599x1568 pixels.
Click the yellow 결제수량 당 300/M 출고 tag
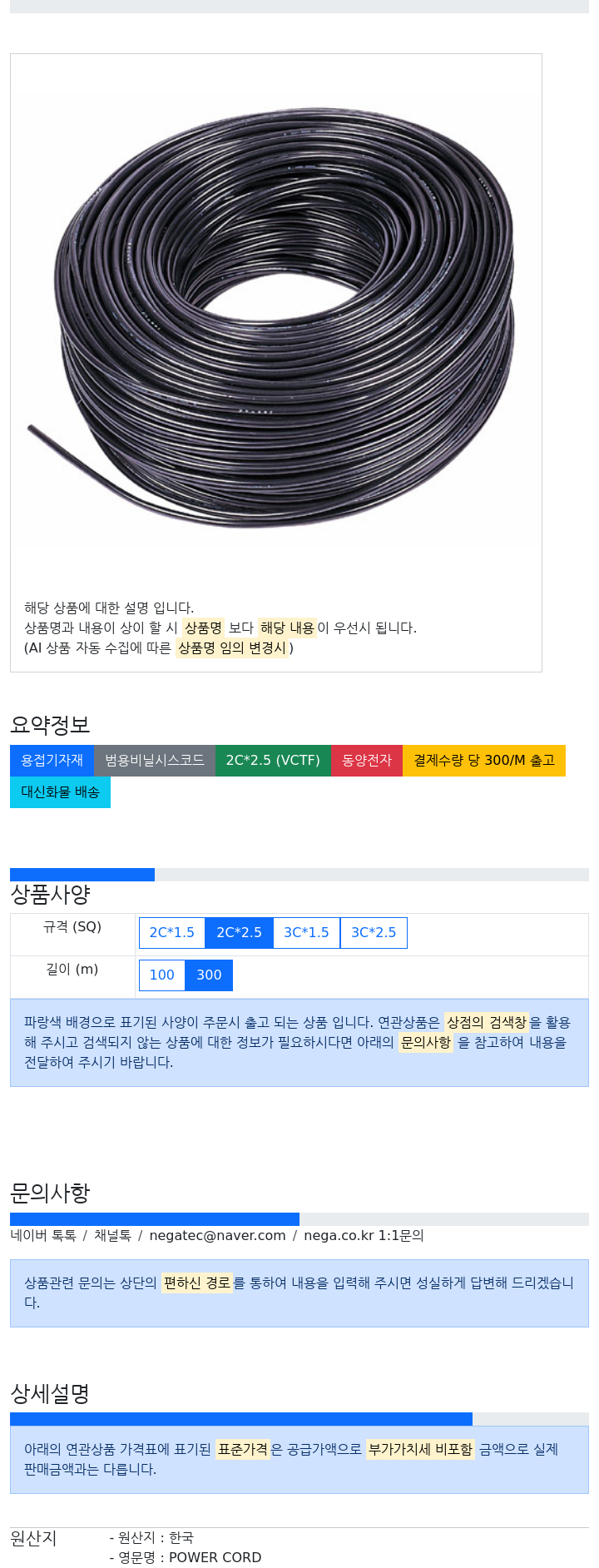pyautogui.click(x=484, y=761)
